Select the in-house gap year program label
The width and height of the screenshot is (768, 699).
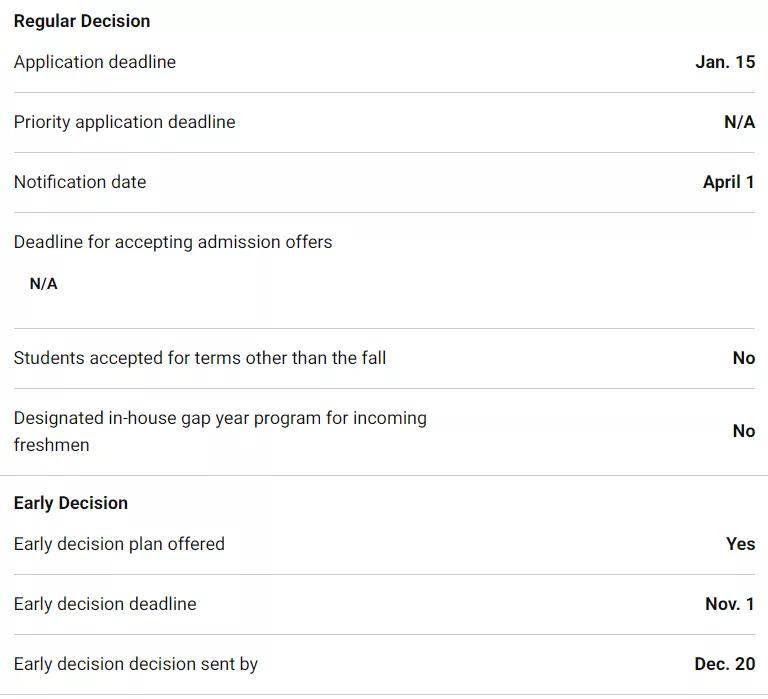point(220,432)
